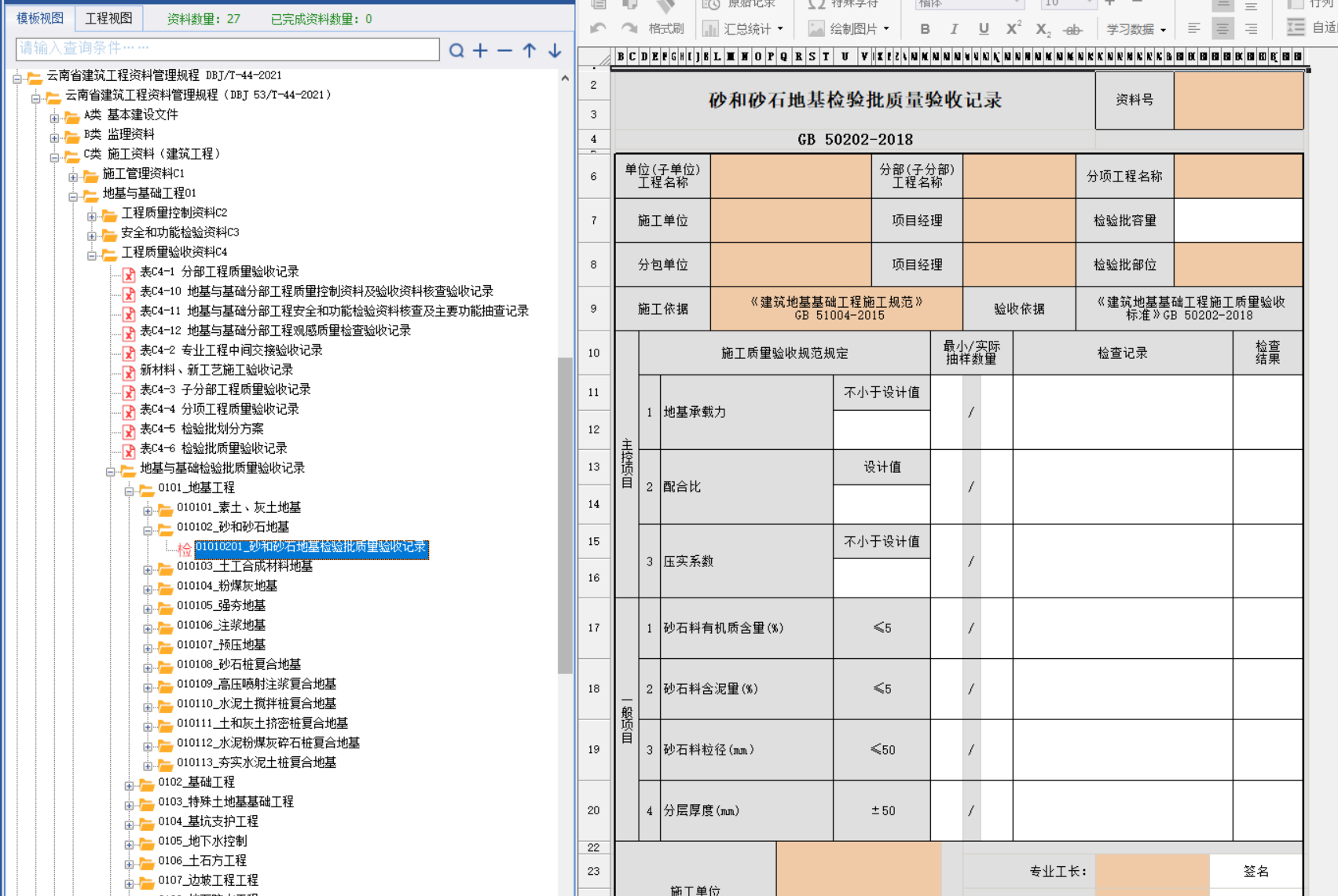The image size is (1338, 896).
Task: Select 表C4-4 分项工程质量验收记录
Action: (x=219, y=409)
